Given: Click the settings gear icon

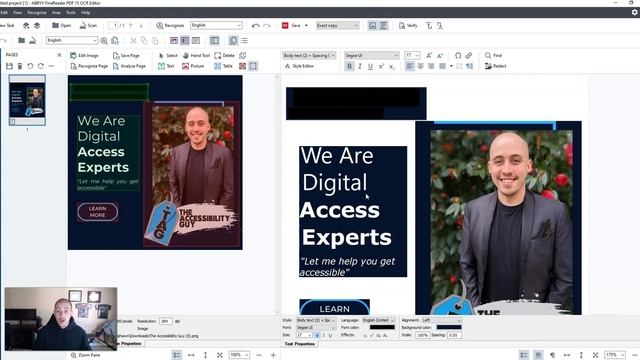Looking at the screenshot, I should click(x=634, y=12).
